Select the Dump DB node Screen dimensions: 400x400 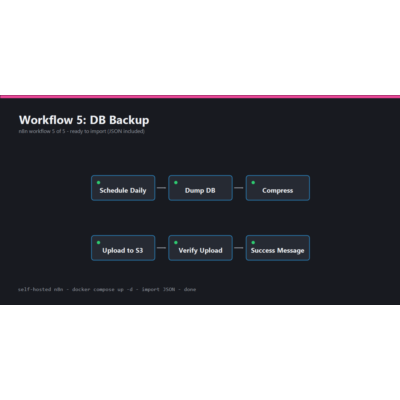[200, 188]
